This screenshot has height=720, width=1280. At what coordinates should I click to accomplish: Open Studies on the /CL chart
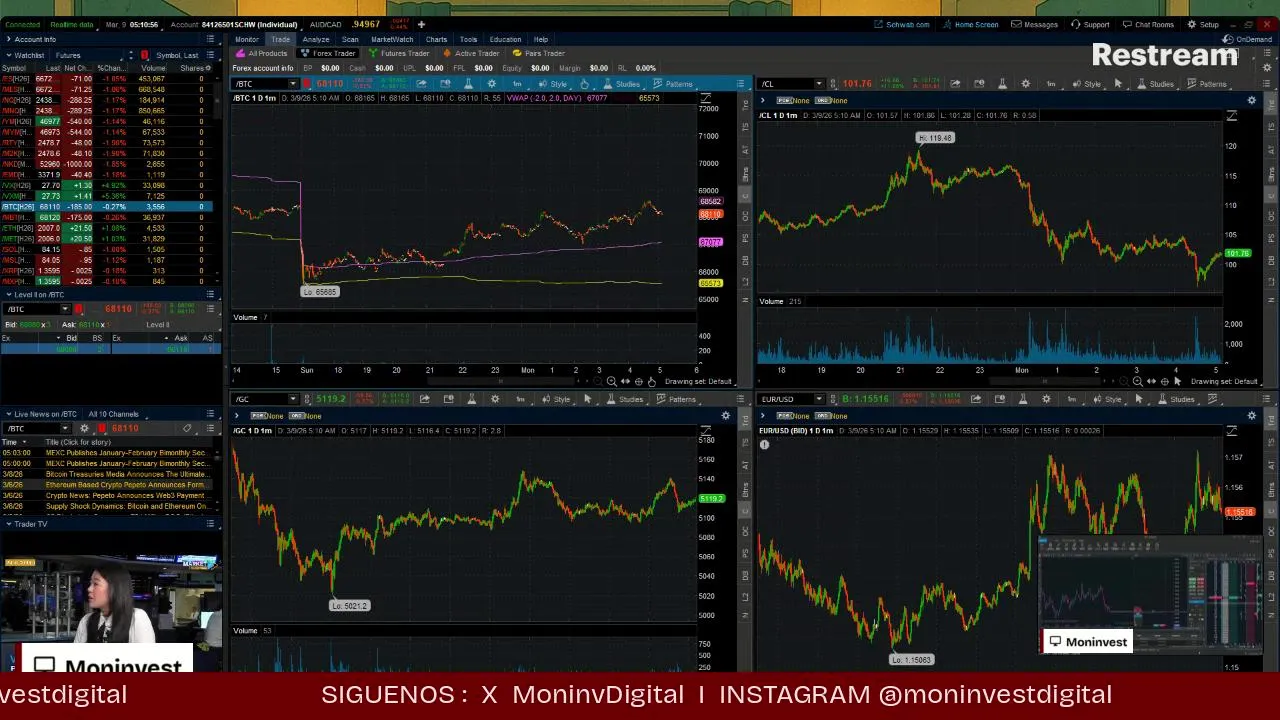point(1155,84)
